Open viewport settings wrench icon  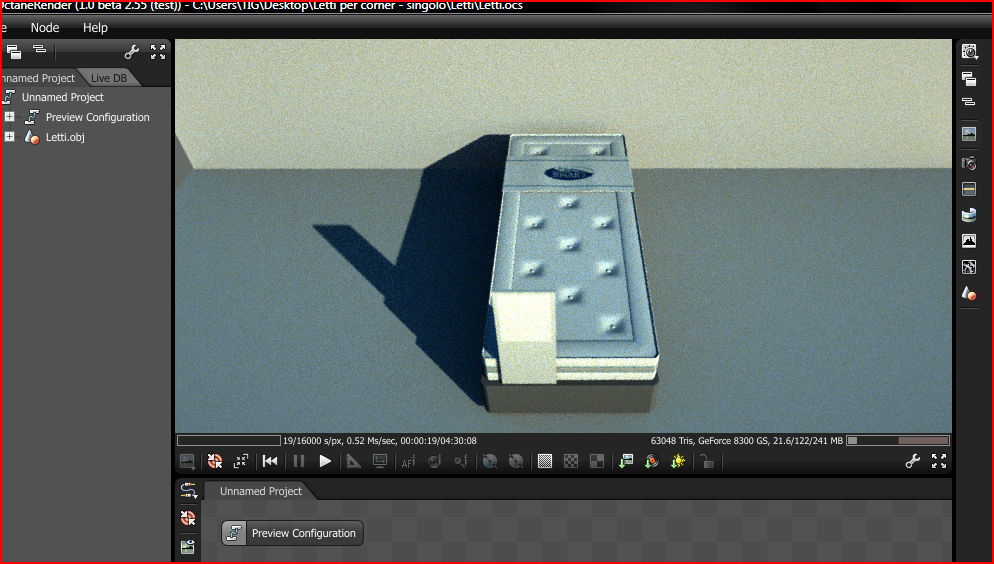[913, 461]
